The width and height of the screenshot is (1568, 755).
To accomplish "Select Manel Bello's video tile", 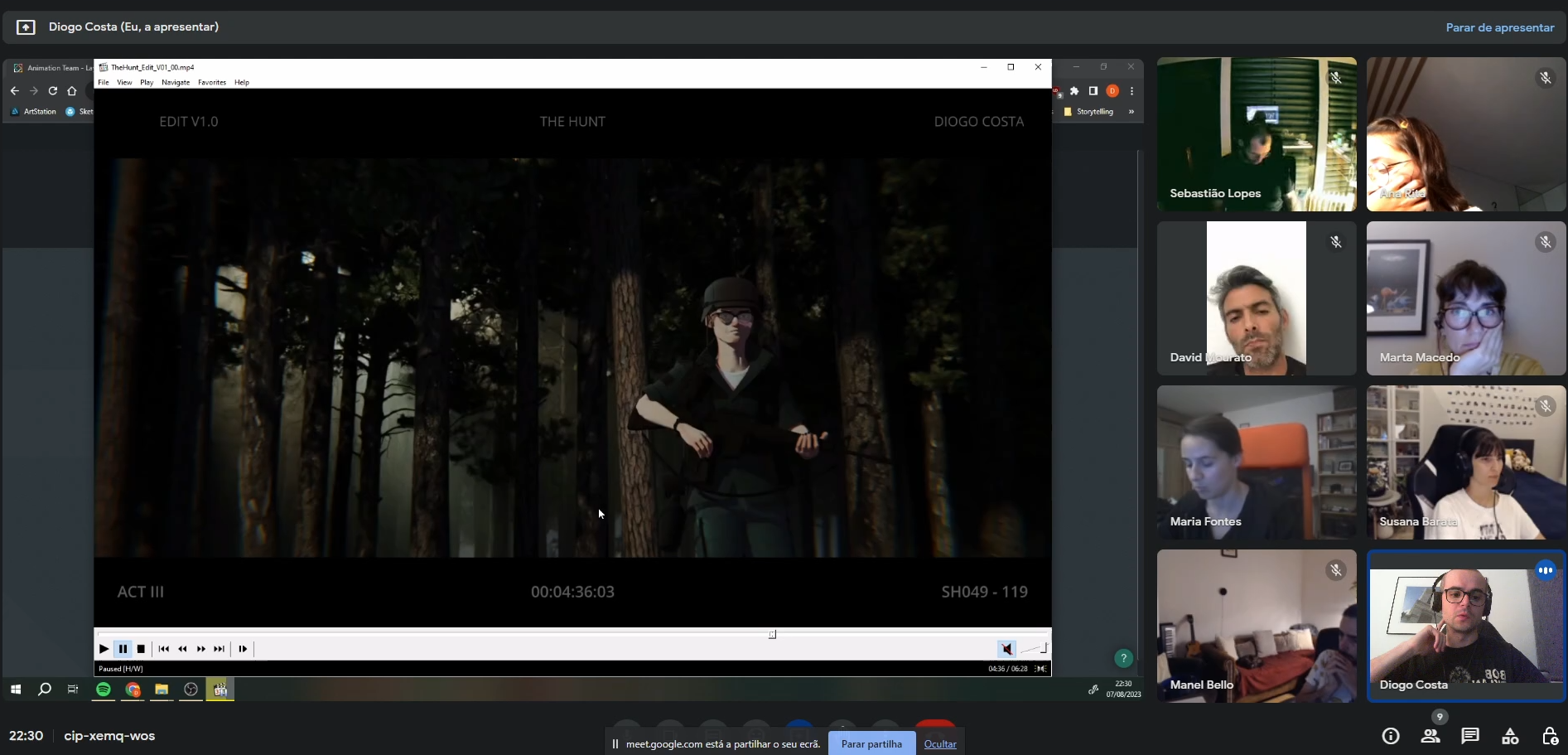I will pyautogui.click(x=1257, y=626).
